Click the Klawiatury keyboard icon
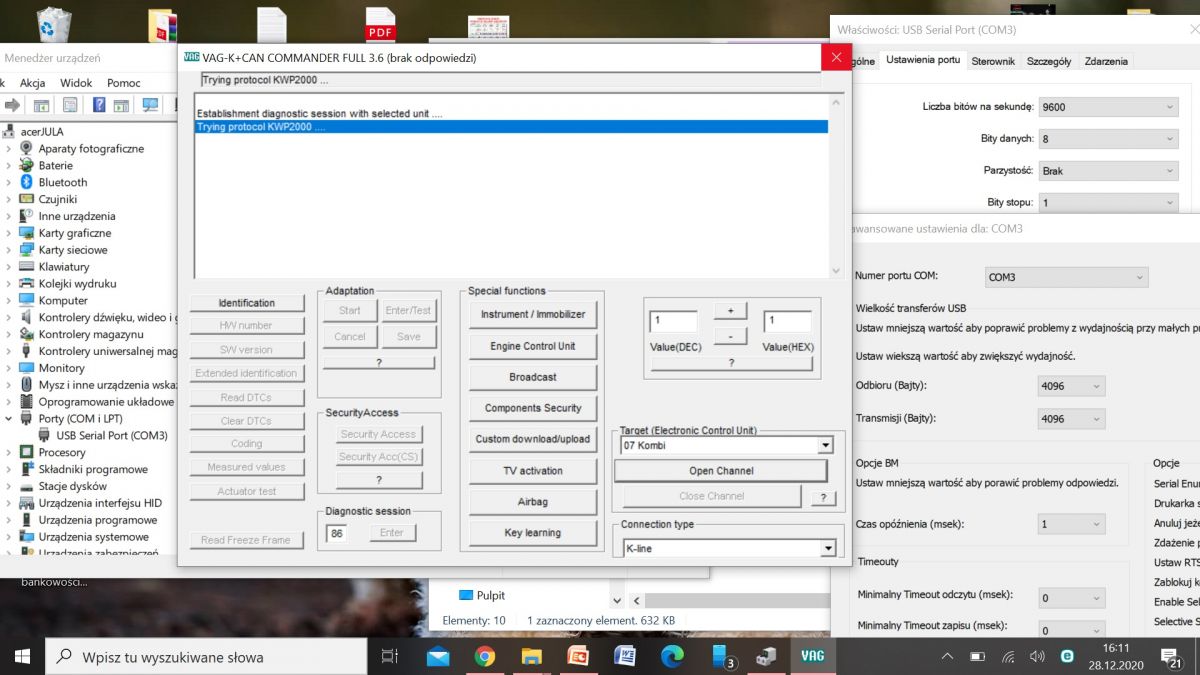Viewport: 1200px width, 675px height. tap(28, 267)
